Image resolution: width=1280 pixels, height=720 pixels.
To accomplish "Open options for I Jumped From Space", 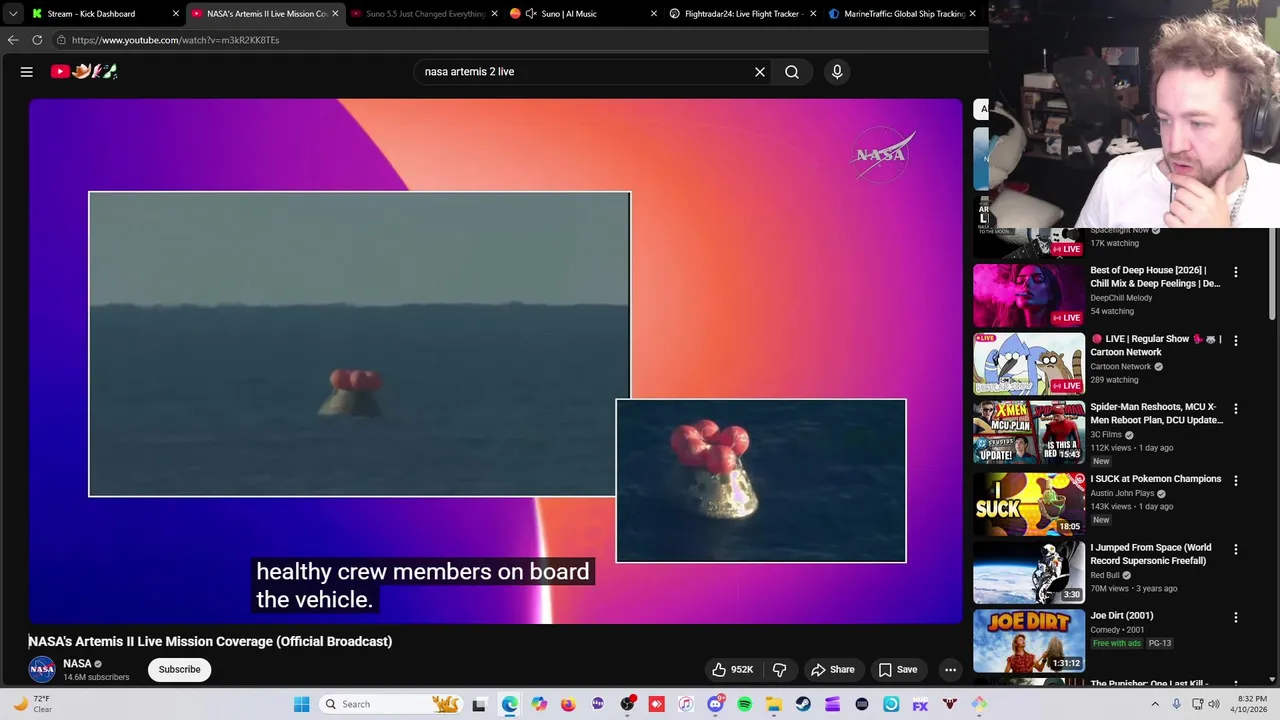I will click(1236, 550).
